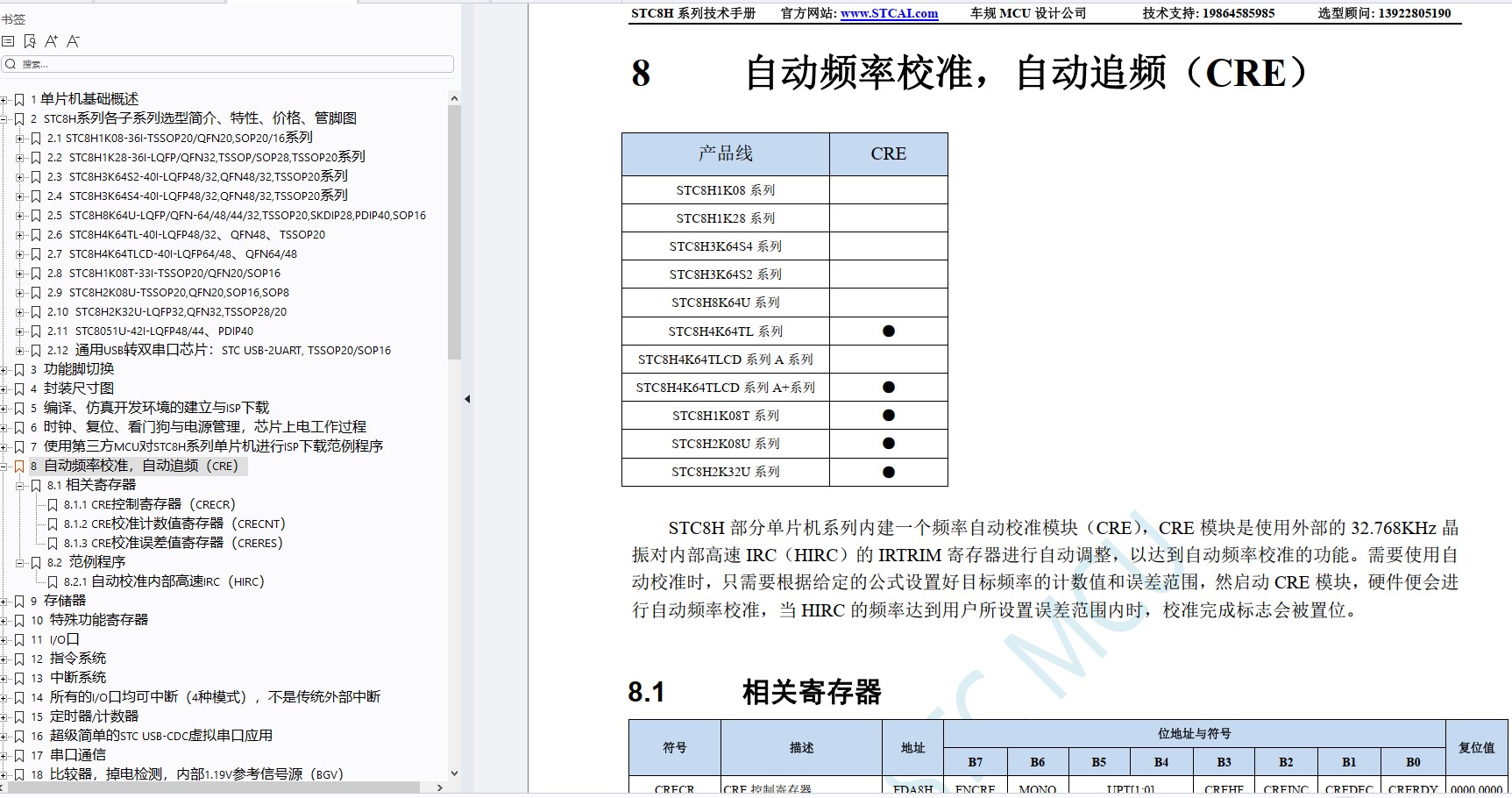This screenshot has height=798, width=1512.
Task: Click the highlighted bookmark icon of chapter 8
Action: coord(19,467)
